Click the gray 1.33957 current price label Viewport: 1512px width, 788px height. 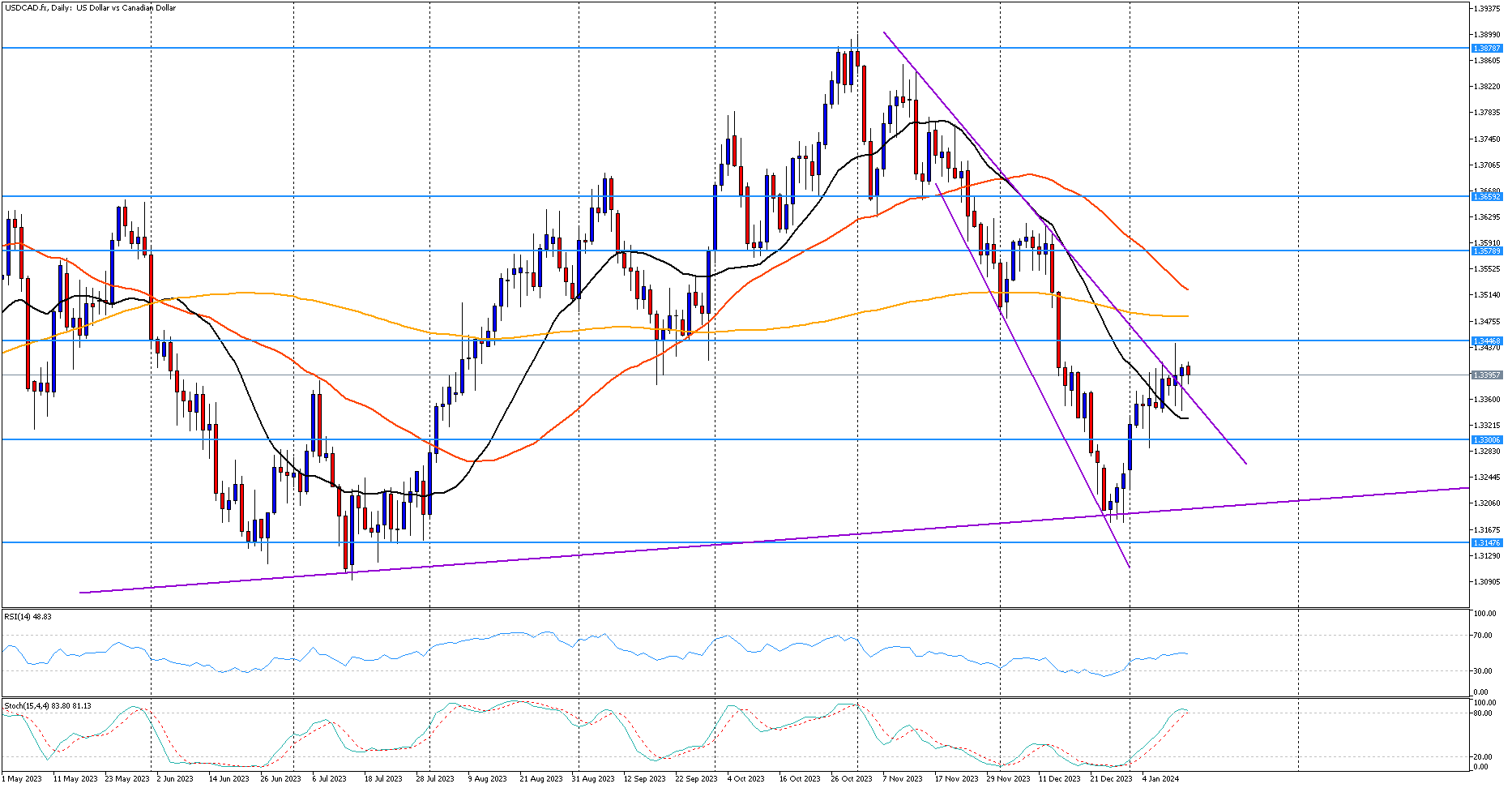1486,375
